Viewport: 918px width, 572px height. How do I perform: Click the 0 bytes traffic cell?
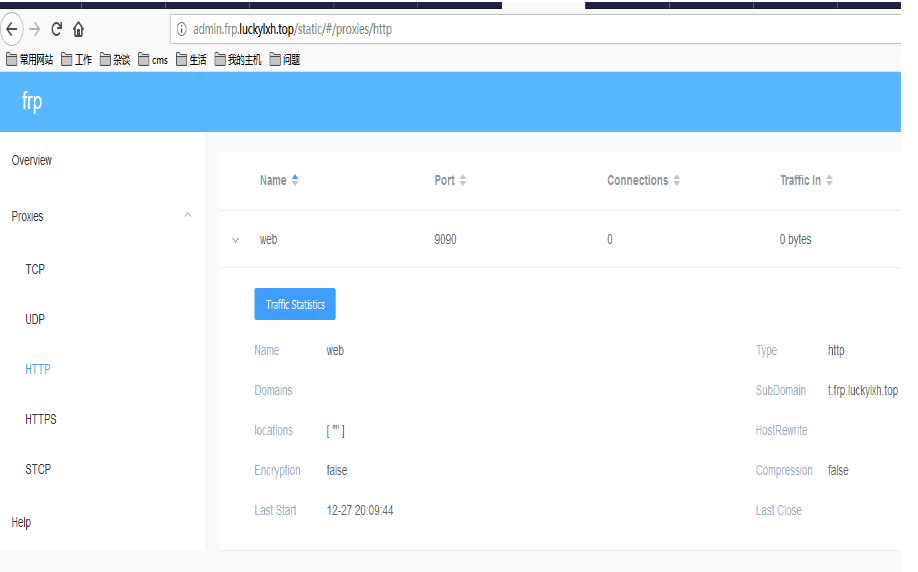click(796, 239)
